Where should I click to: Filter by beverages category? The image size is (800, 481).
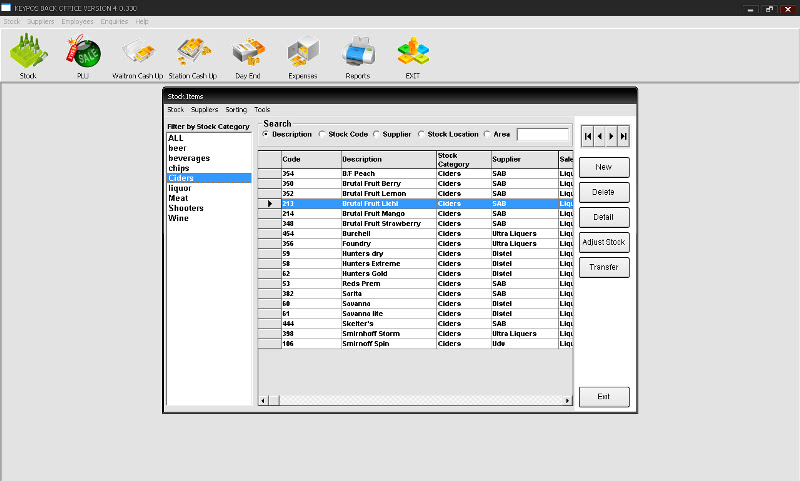click(209, 158)
